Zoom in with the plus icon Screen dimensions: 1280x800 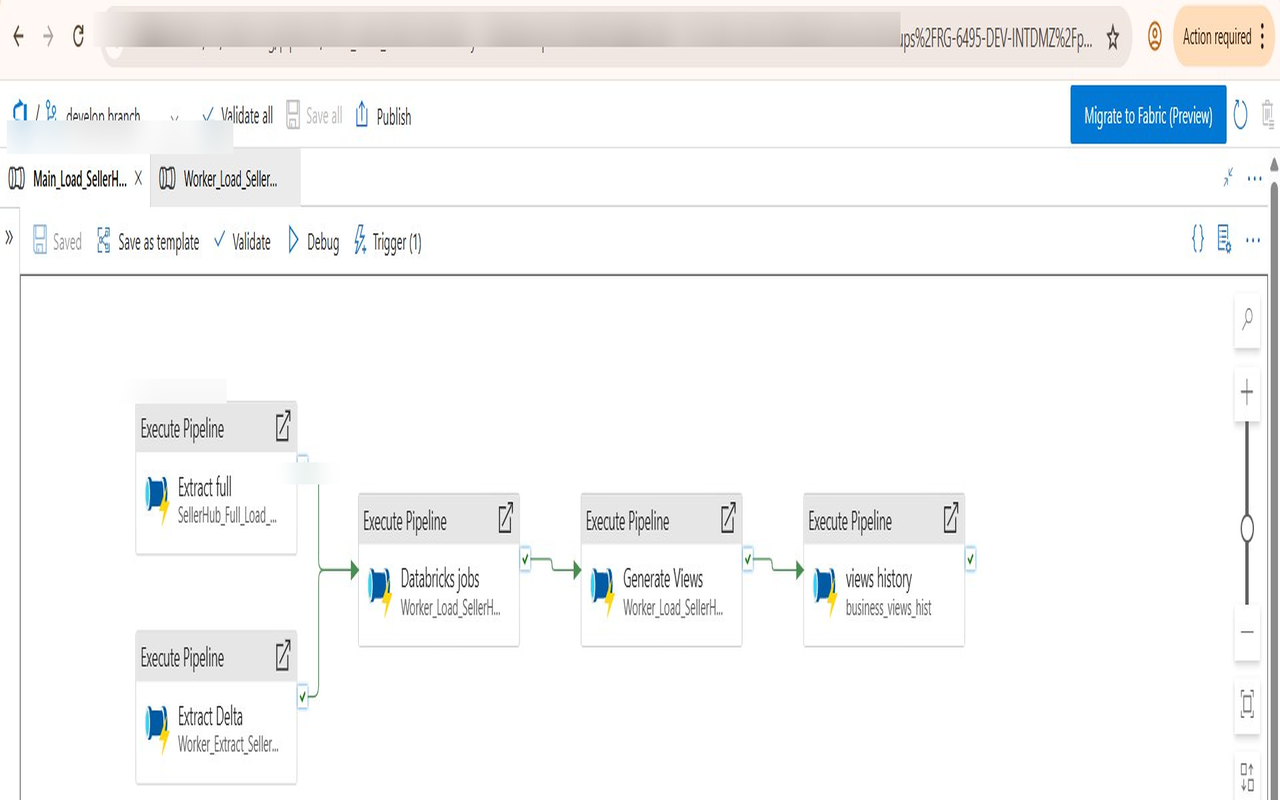(1247, 392)
